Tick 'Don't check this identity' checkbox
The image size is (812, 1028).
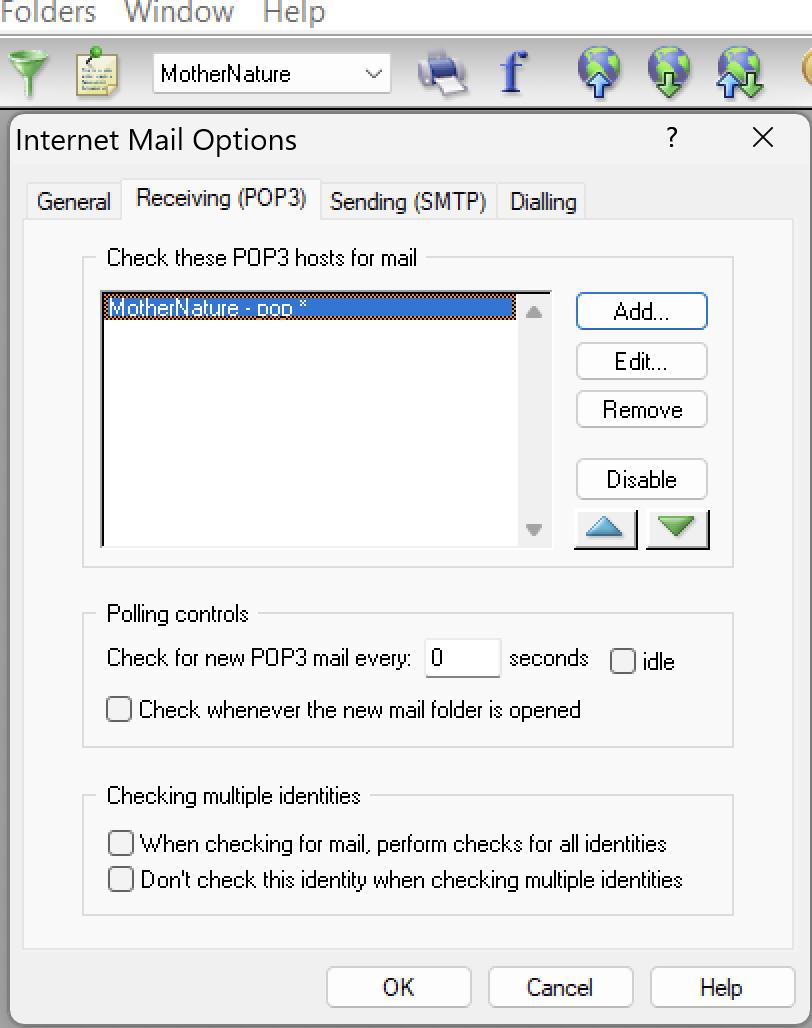121,879
